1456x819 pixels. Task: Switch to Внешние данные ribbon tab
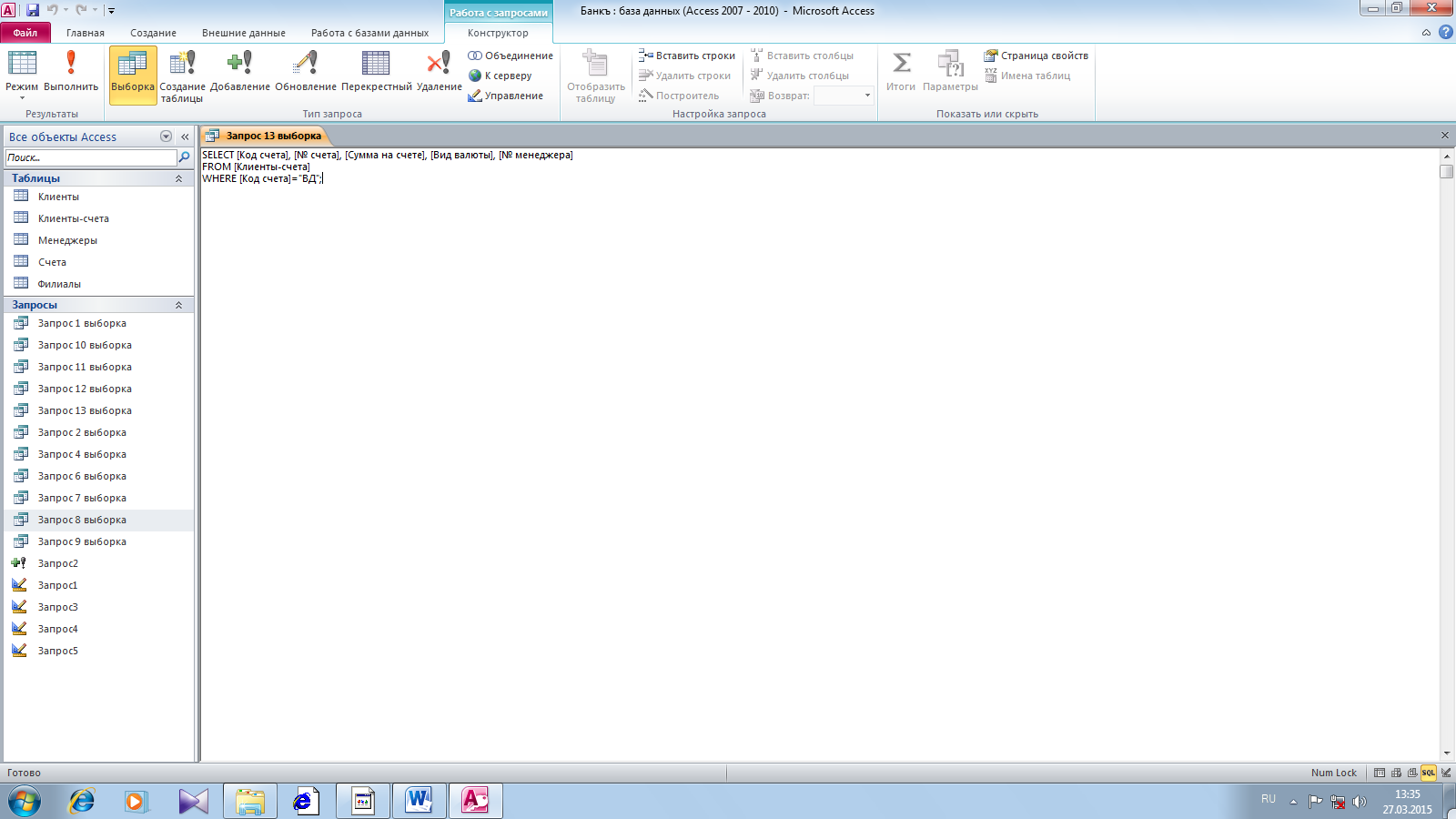click(244, 33)
